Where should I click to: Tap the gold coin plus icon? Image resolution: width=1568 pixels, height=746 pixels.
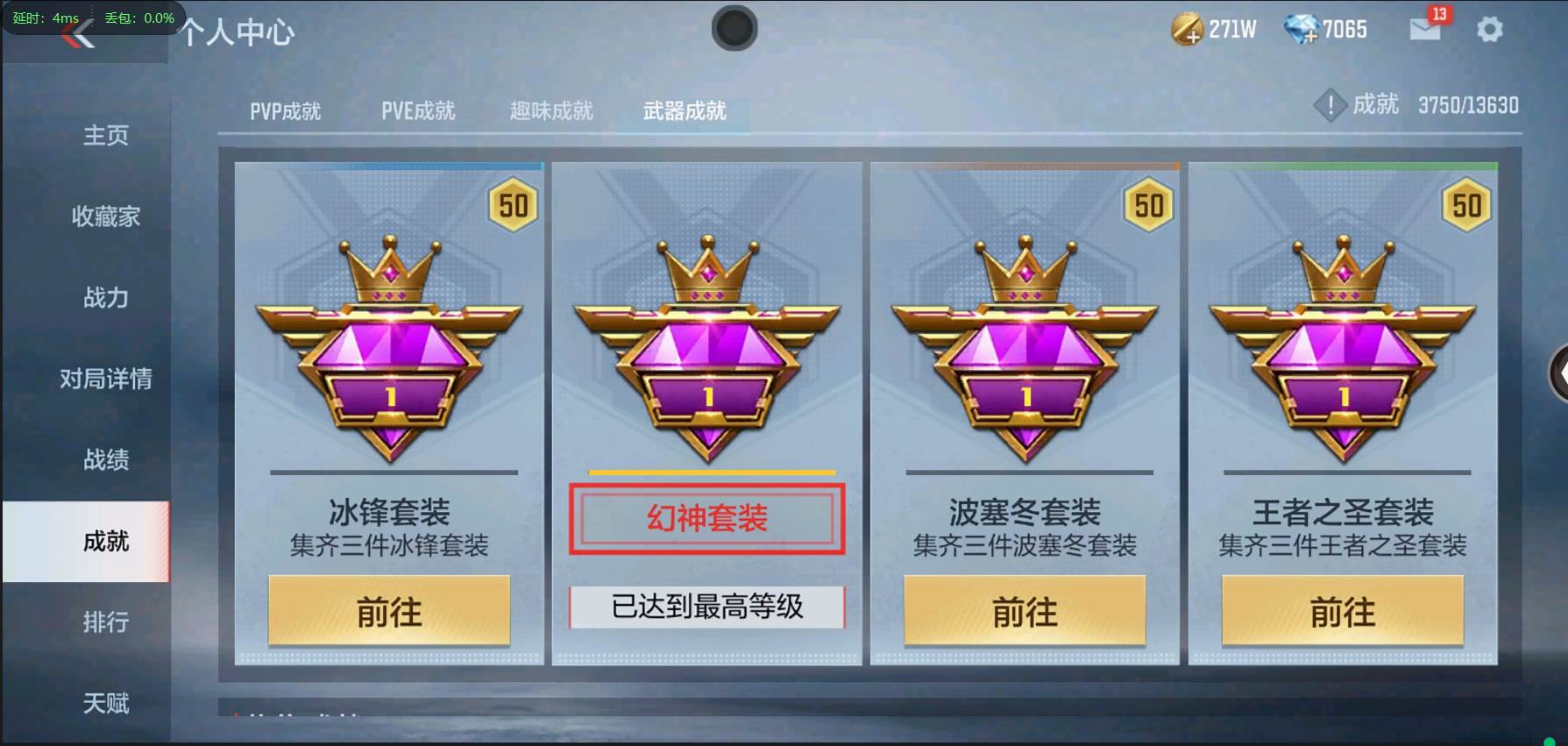(x=1187, y=30)
